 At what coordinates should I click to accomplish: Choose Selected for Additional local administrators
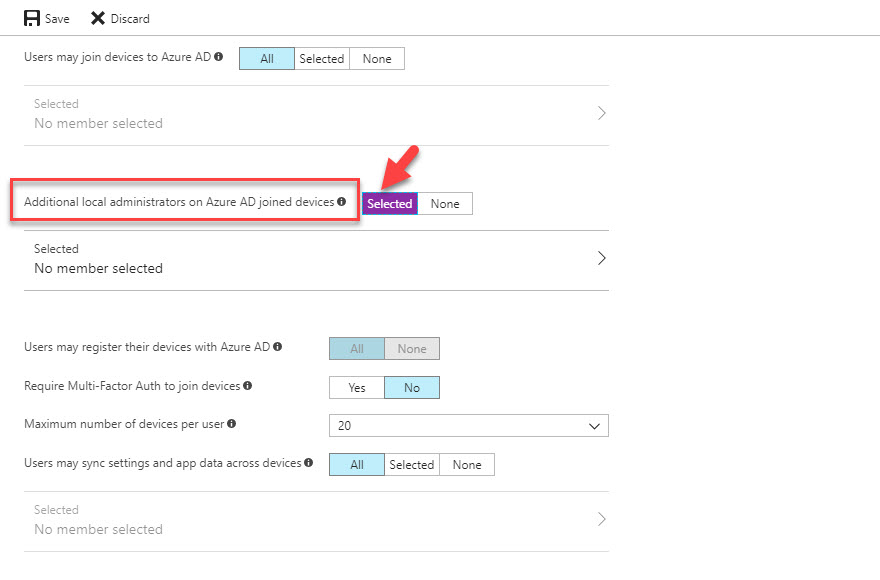(389, 203)
